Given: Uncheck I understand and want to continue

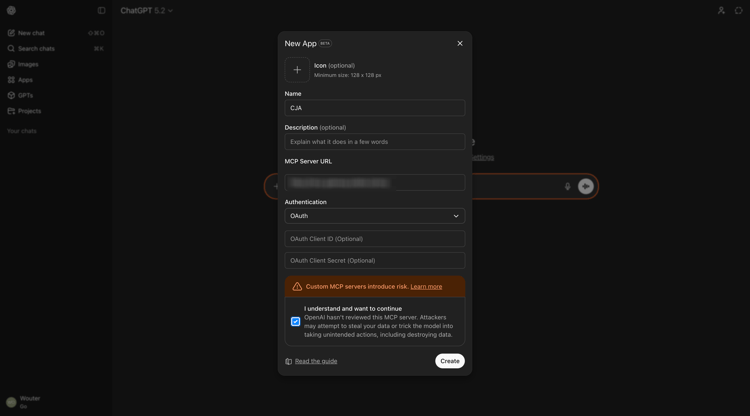Looking at the screenshot, I should (296, 322).
